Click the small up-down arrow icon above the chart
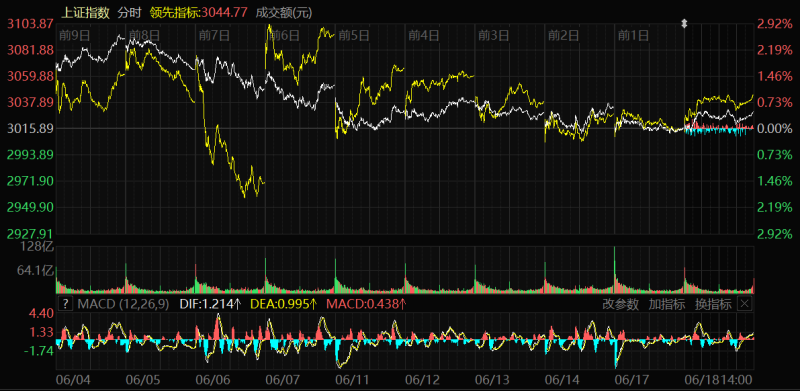Viewport: 800px width, 391px height. 685,23
